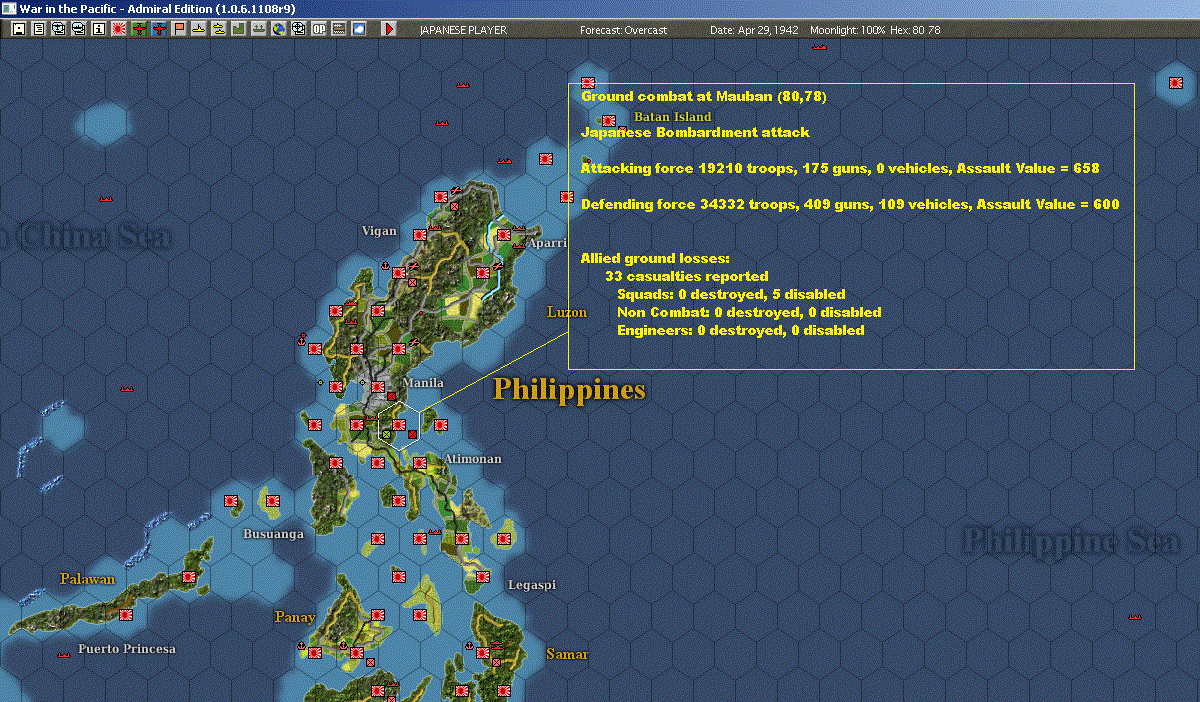Click the Atimonan map label

pyautogui.click(x=473, y=459)
